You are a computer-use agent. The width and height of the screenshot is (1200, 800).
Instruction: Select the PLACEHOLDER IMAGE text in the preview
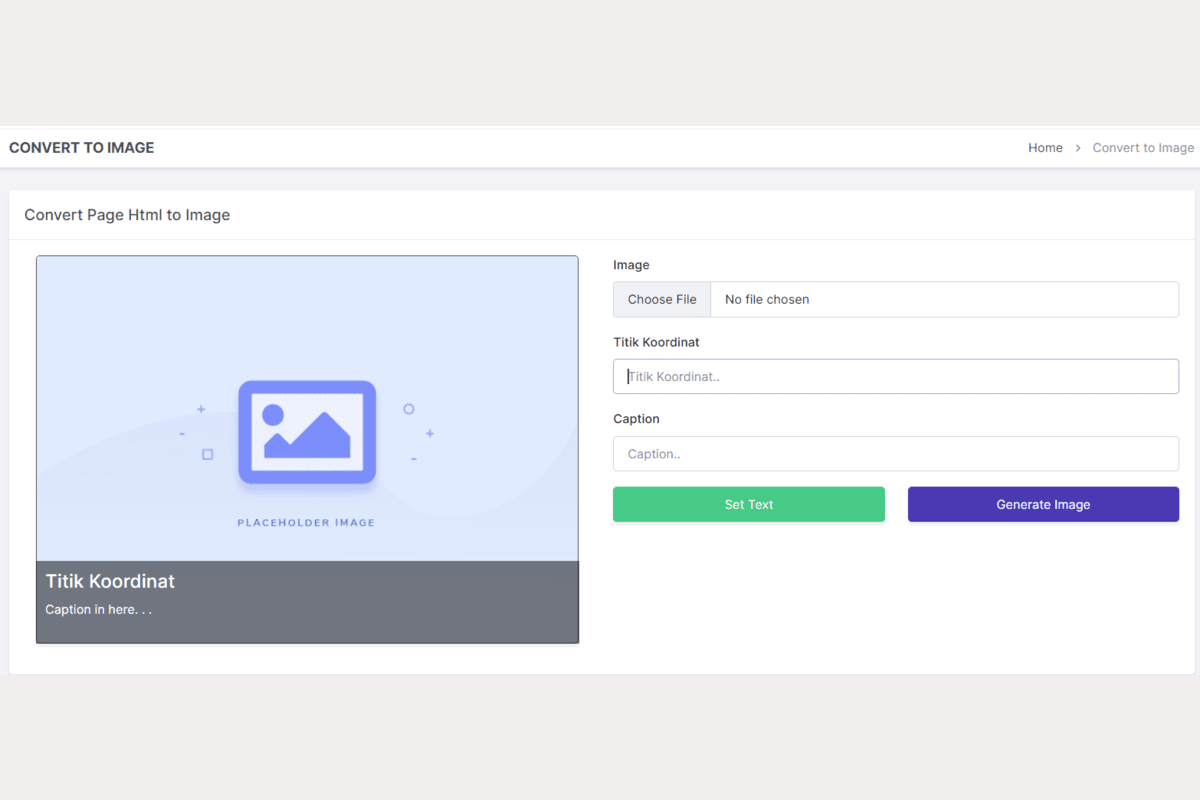(x=306, y=522)
